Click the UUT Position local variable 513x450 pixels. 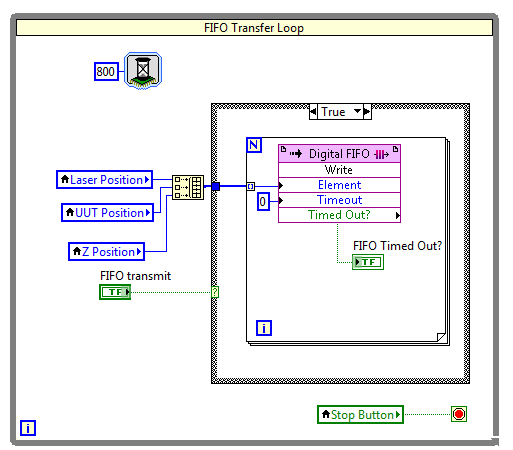click(107, 212)
